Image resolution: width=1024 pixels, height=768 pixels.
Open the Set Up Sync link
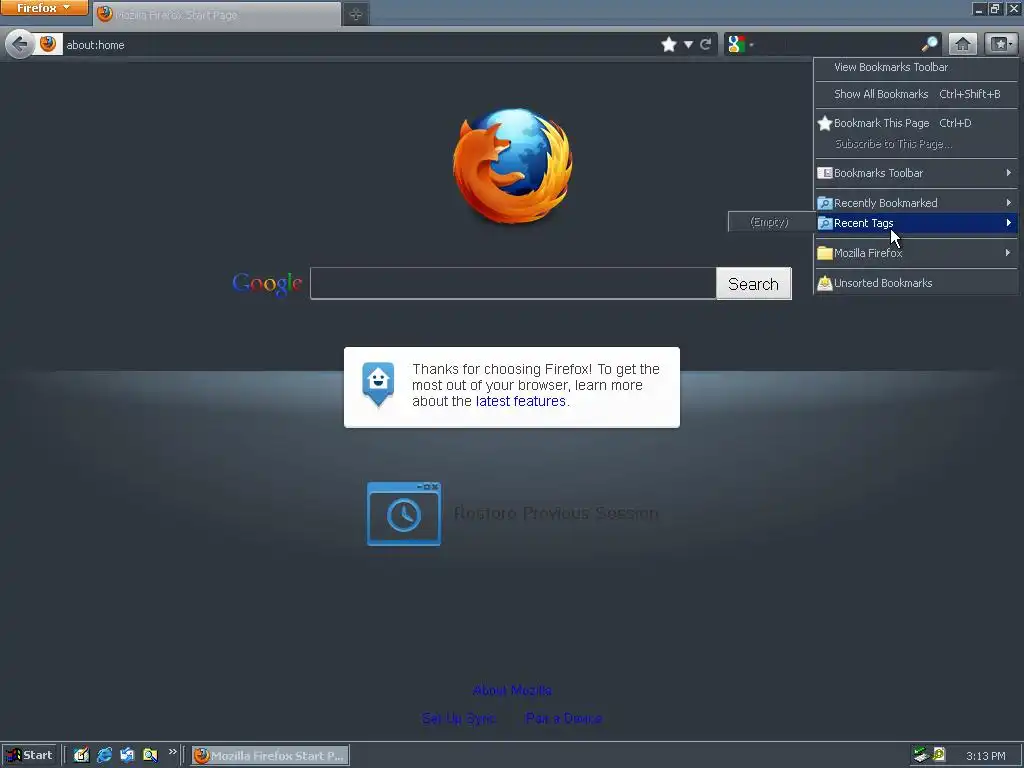point(458,718)
